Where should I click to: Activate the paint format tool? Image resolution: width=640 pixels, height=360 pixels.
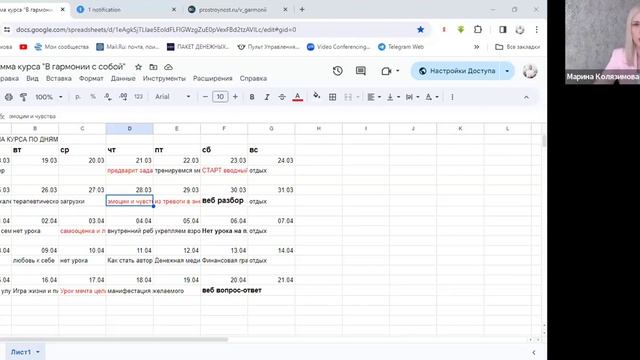[23, 97]
